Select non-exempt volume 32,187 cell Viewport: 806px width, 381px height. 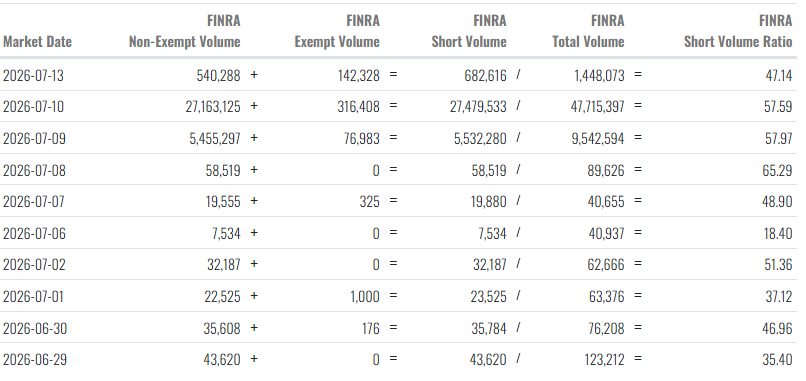pos(224,265)
